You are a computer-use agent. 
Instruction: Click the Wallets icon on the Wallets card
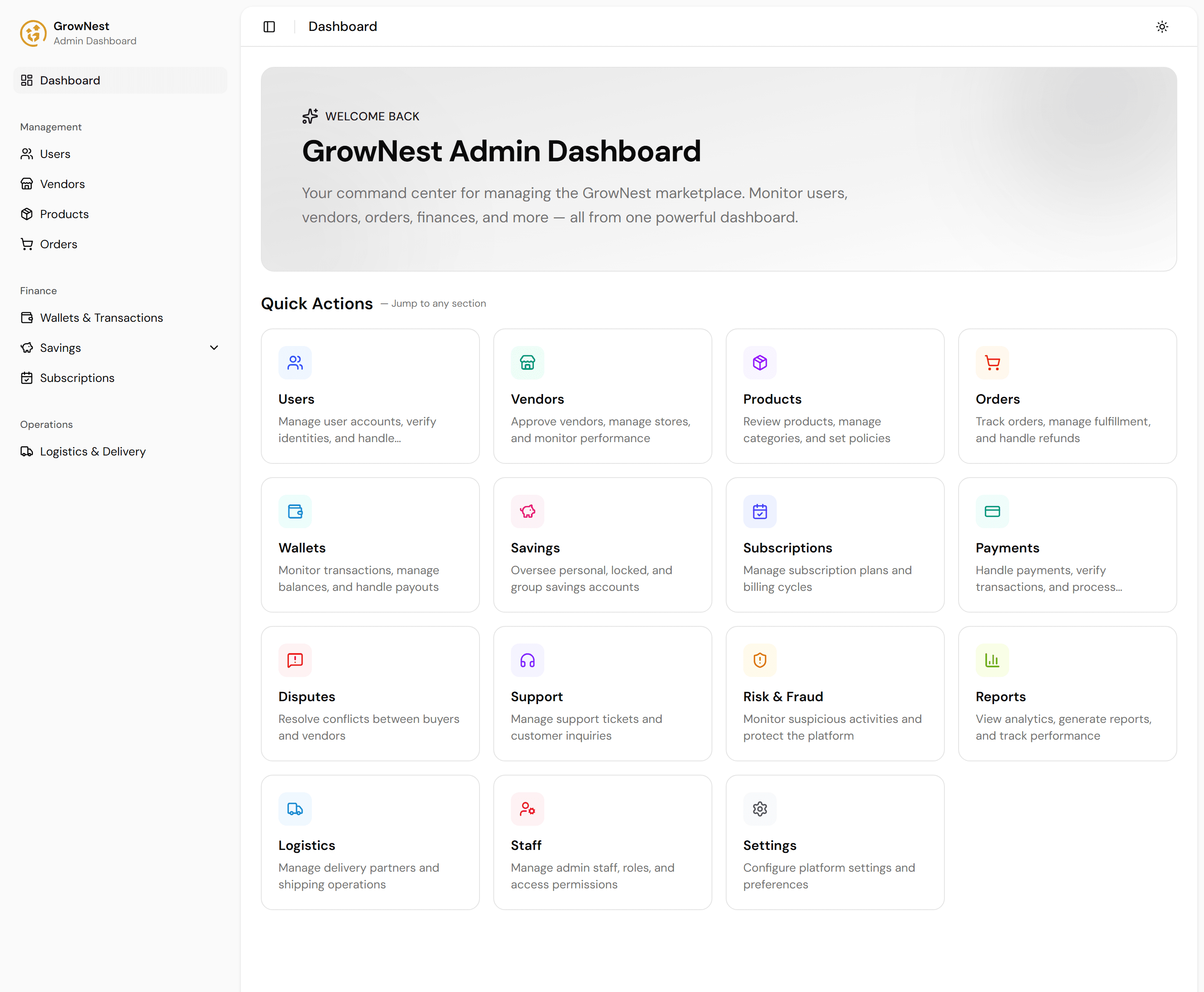295,511
